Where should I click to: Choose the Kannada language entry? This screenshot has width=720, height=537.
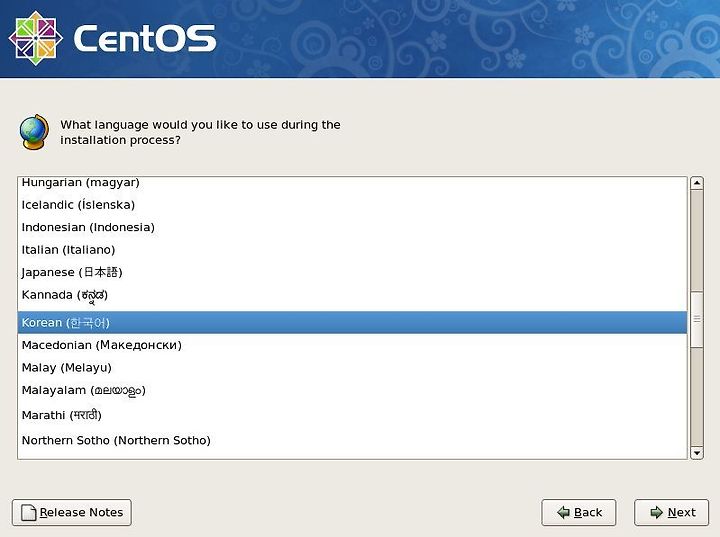click(x=352, y=295)
